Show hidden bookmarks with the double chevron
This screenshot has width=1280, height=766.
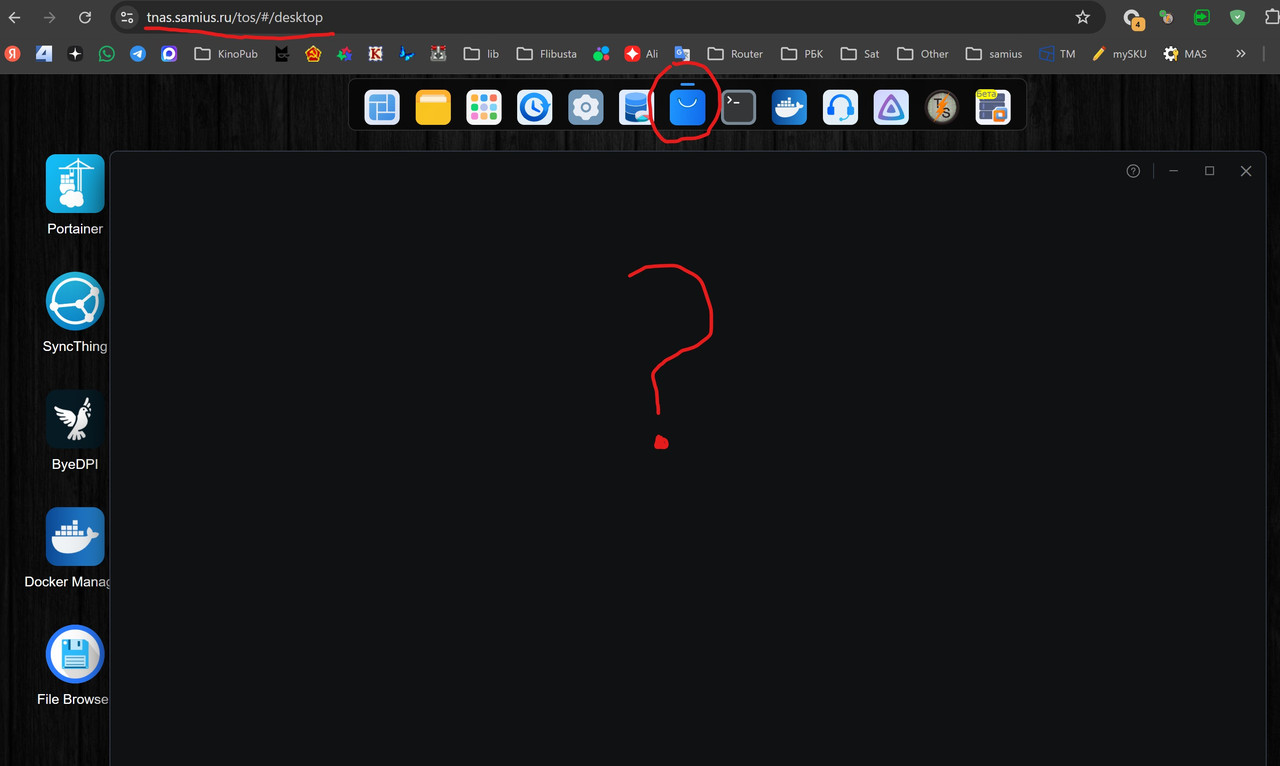pos(1241,54)
